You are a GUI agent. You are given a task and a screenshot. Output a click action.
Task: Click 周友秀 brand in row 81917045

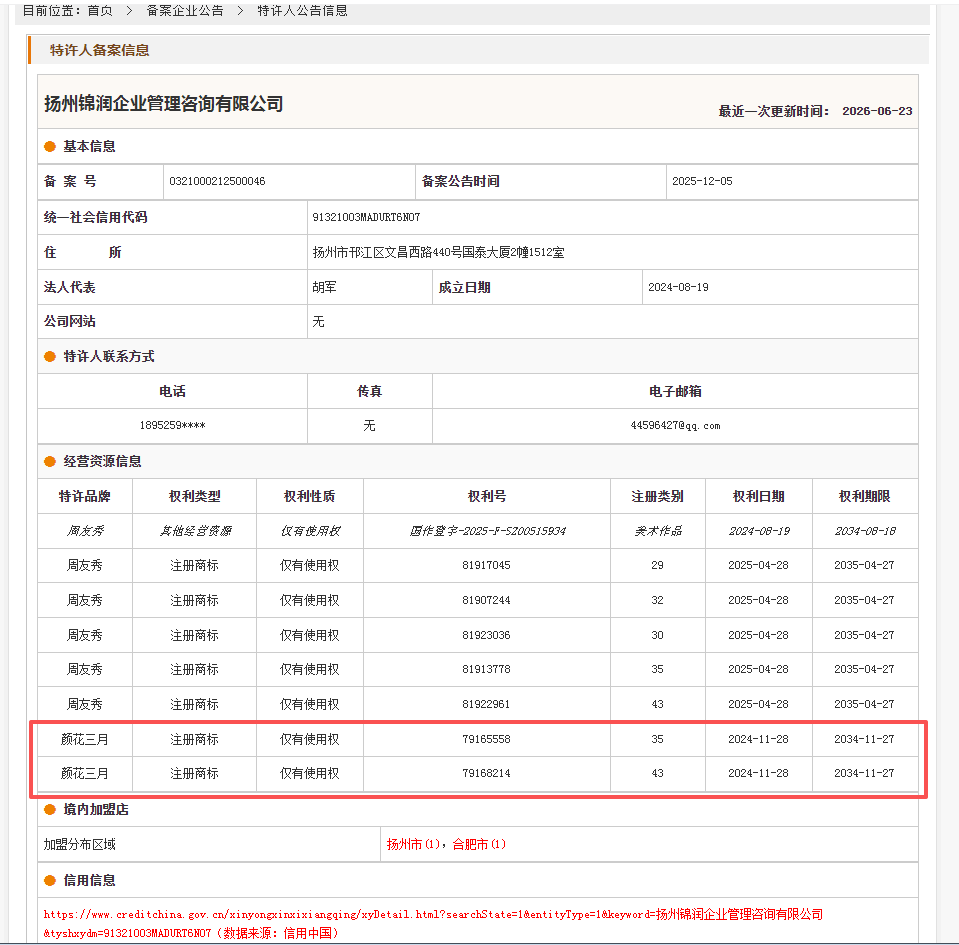(84, 565)
